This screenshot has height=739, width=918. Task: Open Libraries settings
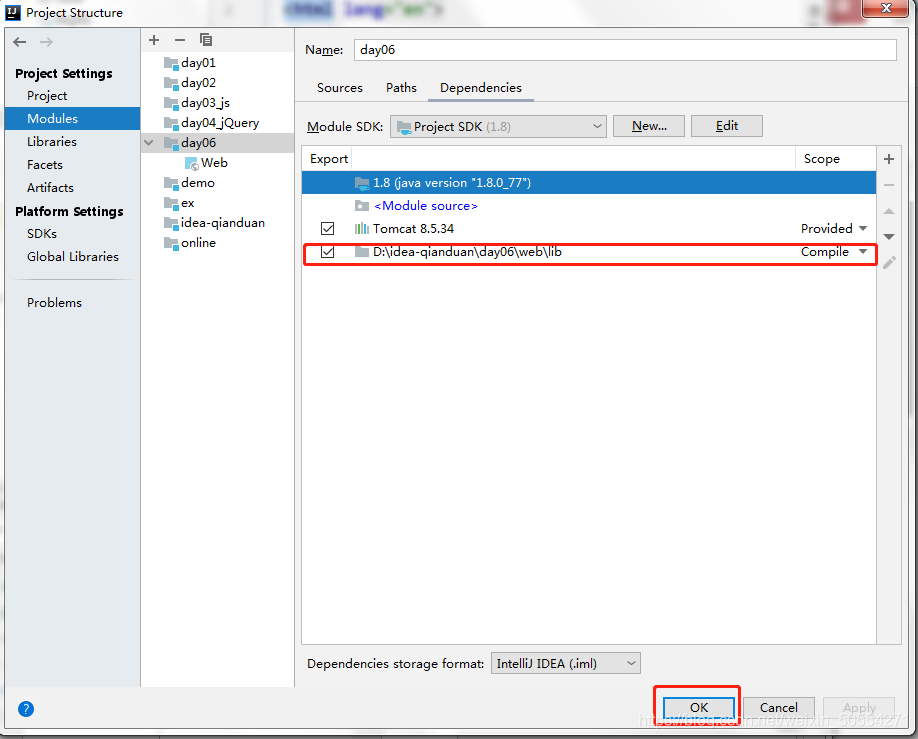[x=52, y=142]
